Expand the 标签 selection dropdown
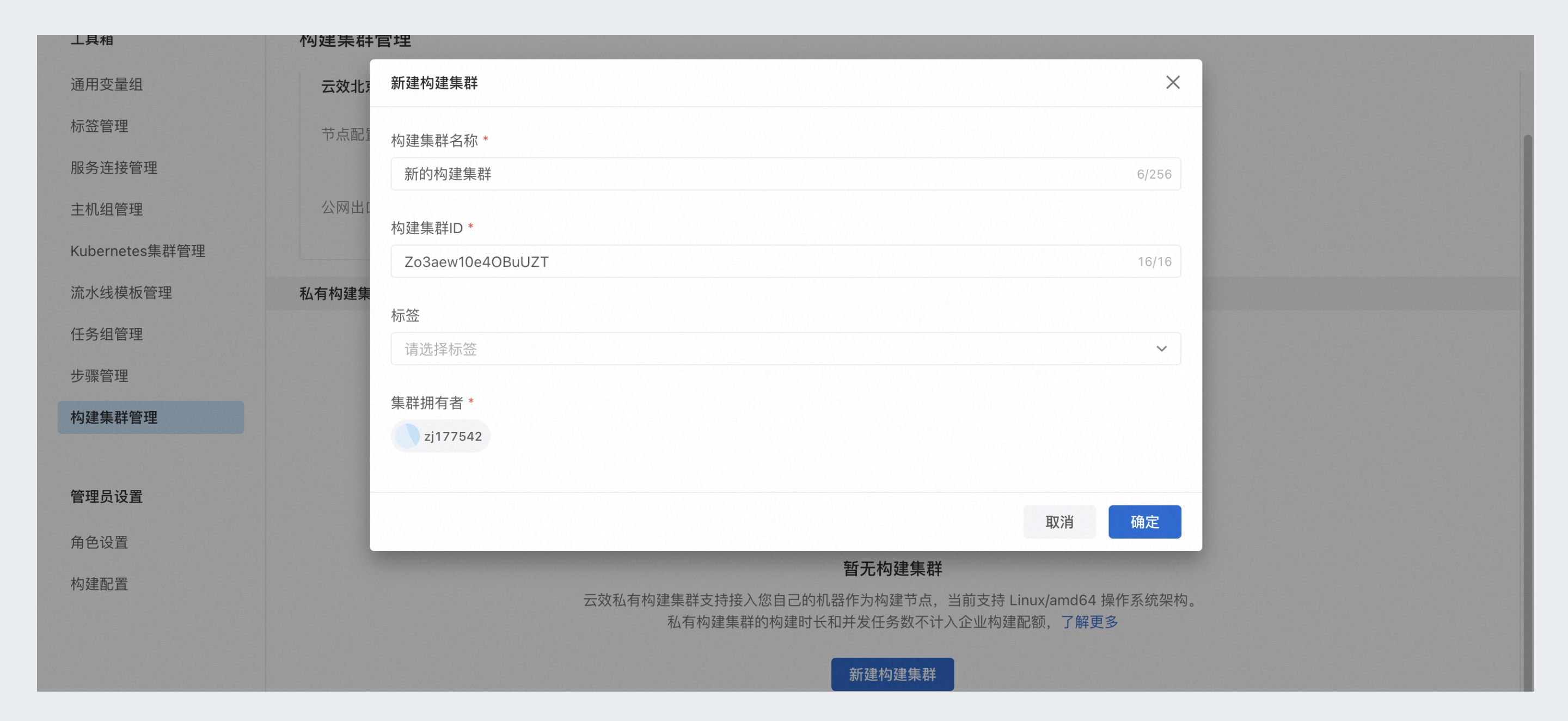Viewport: 1568px width, 721px height. tap(731, 349)
